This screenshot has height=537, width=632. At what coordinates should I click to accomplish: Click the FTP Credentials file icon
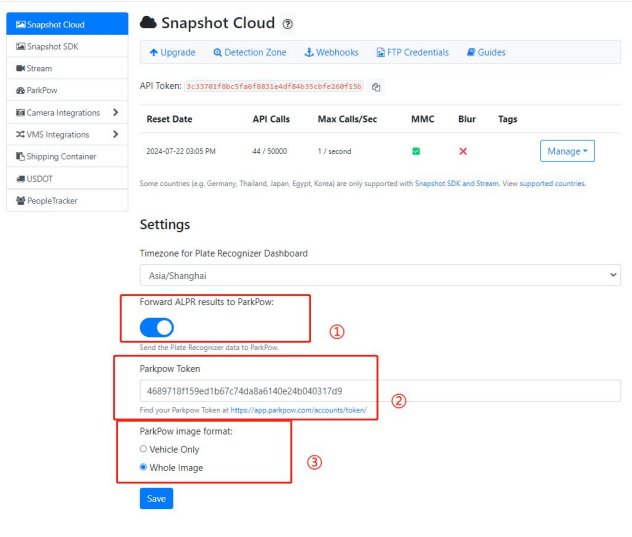[380, 52]
